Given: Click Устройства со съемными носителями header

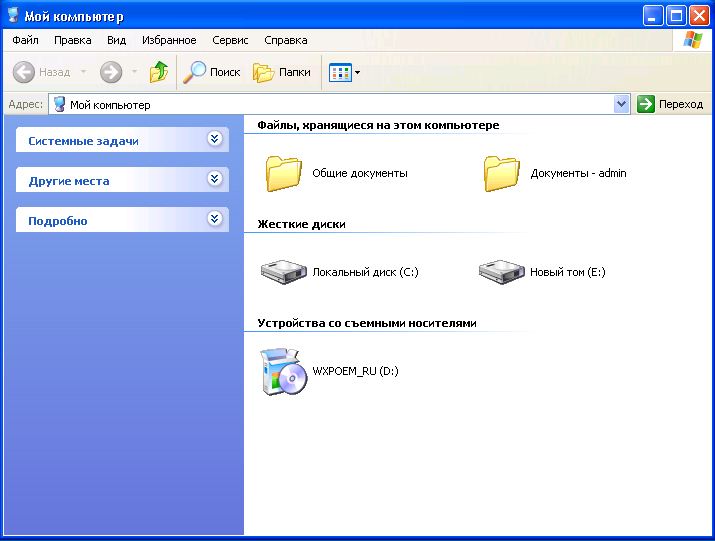Looking at the screenshot, I should [367, 323].
